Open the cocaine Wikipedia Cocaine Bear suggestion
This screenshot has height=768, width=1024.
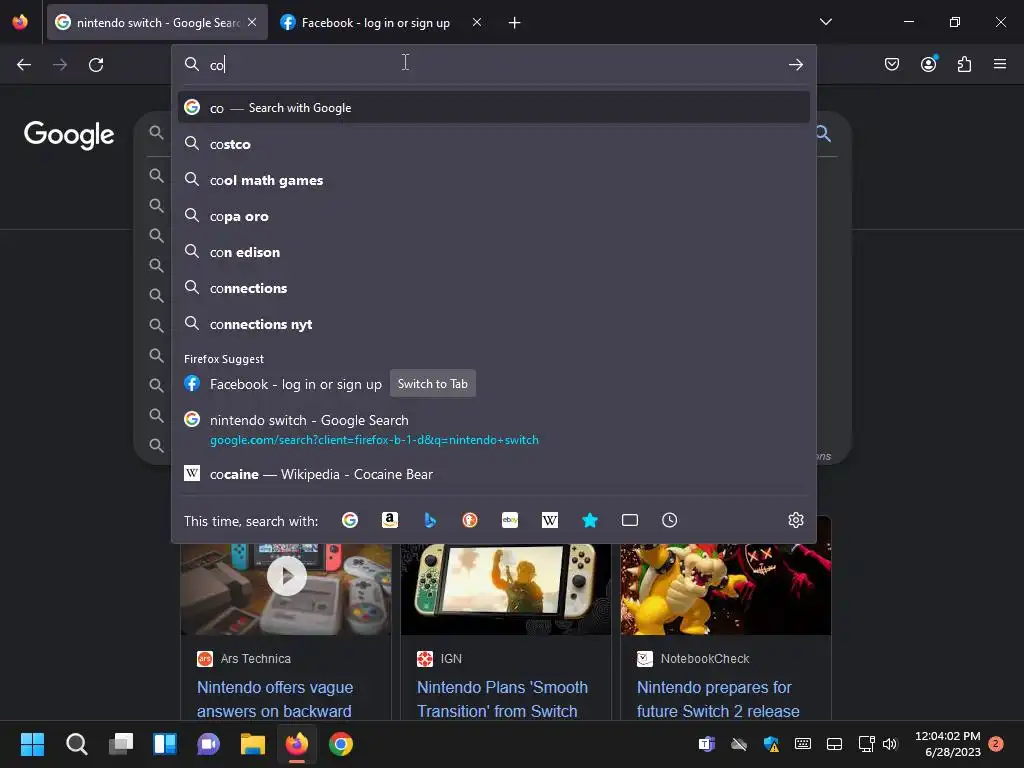[494, 473]
